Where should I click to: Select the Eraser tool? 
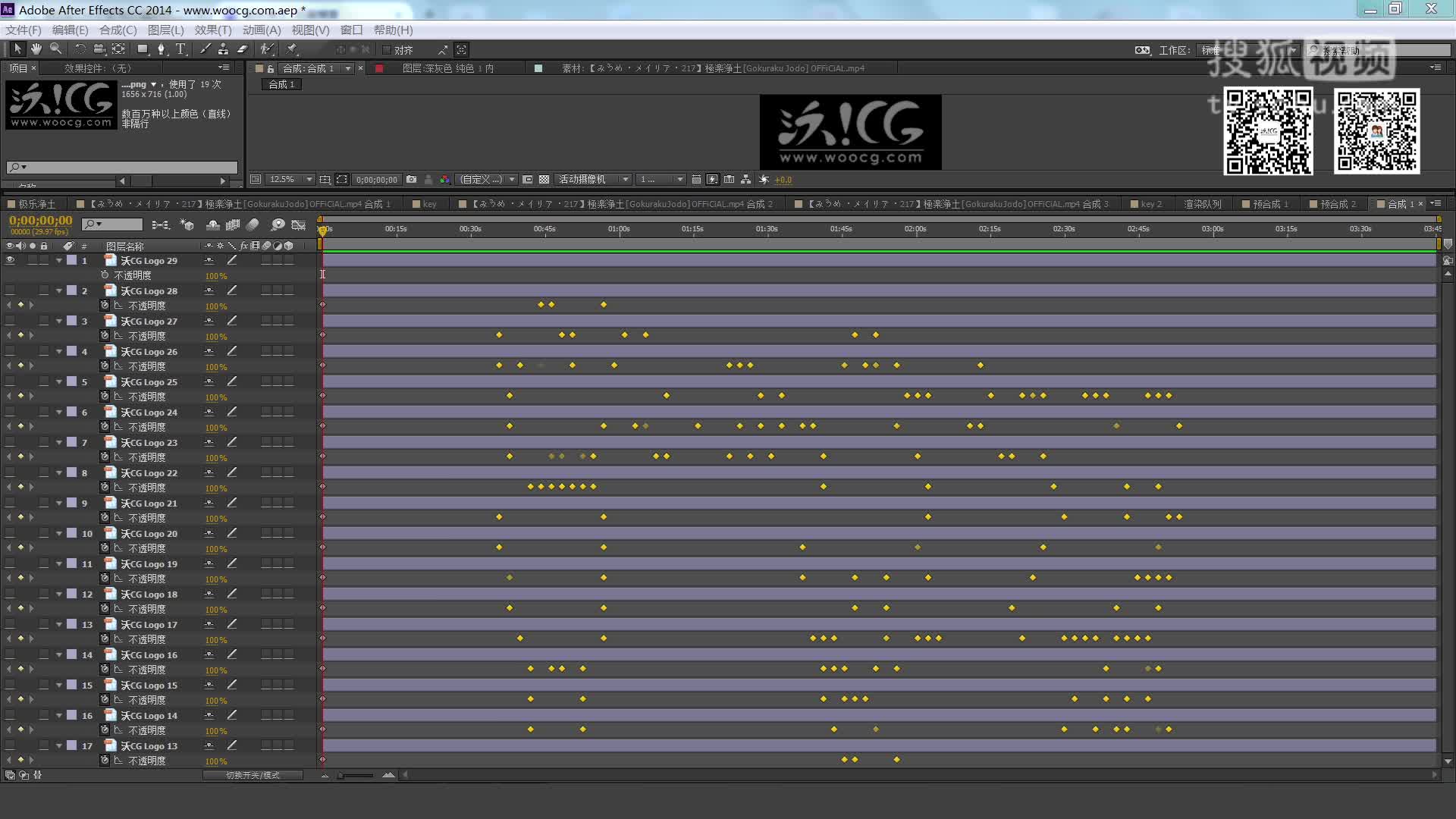tap(243, 49)
